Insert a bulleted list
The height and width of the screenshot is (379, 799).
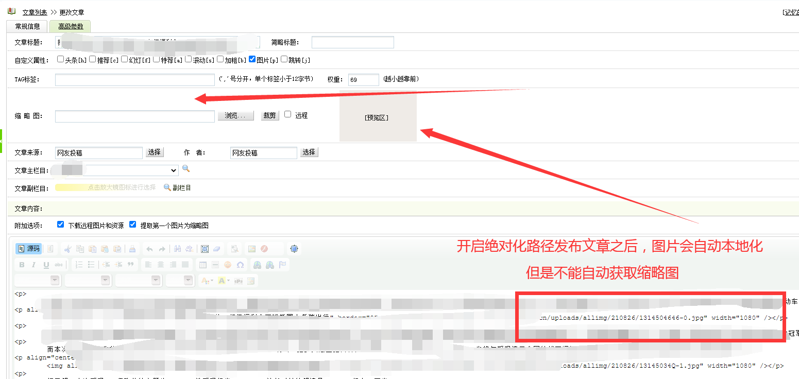point(91,264)
